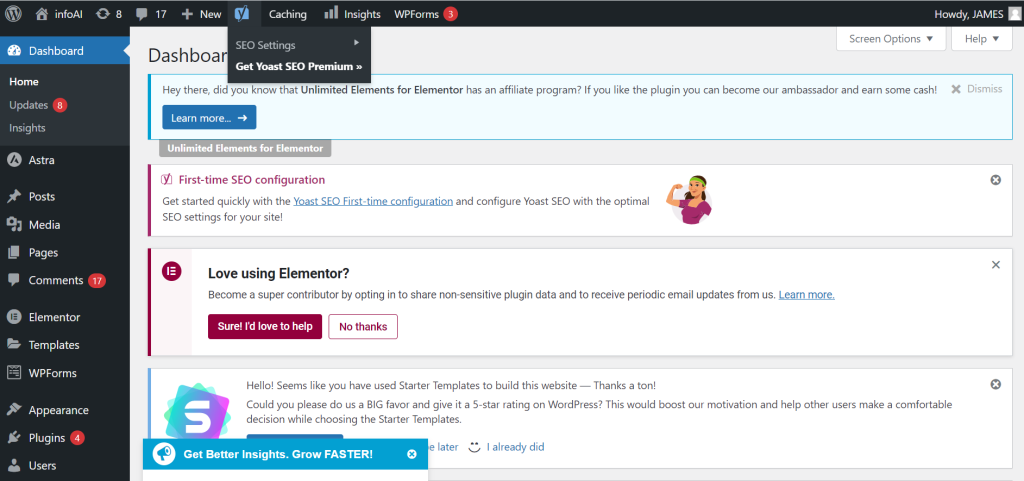Open Elementor Learn more link
This screenshot has height=481, width=1024.
807,294
